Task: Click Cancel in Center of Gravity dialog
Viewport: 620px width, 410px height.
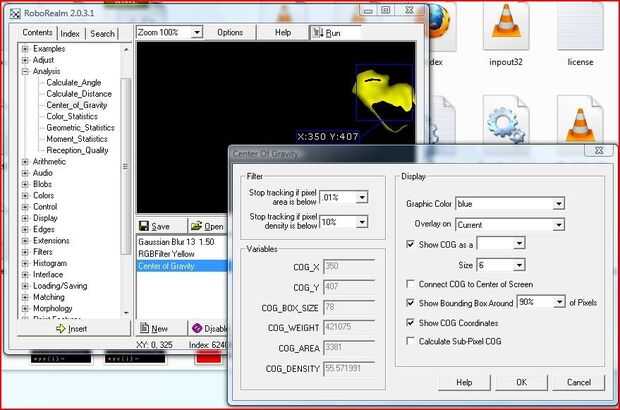Action: click(x=578, y=382)
